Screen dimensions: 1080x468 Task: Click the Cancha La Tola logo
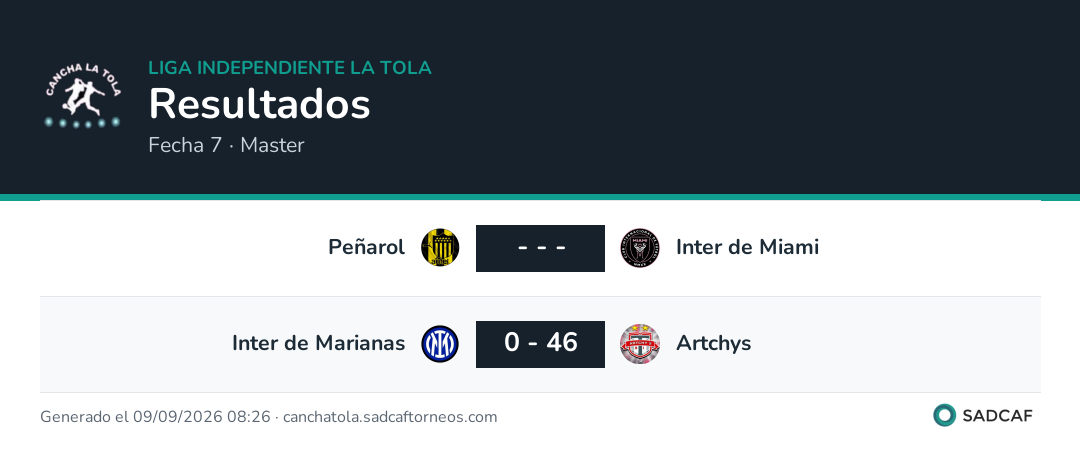click(x=83, y=96)
